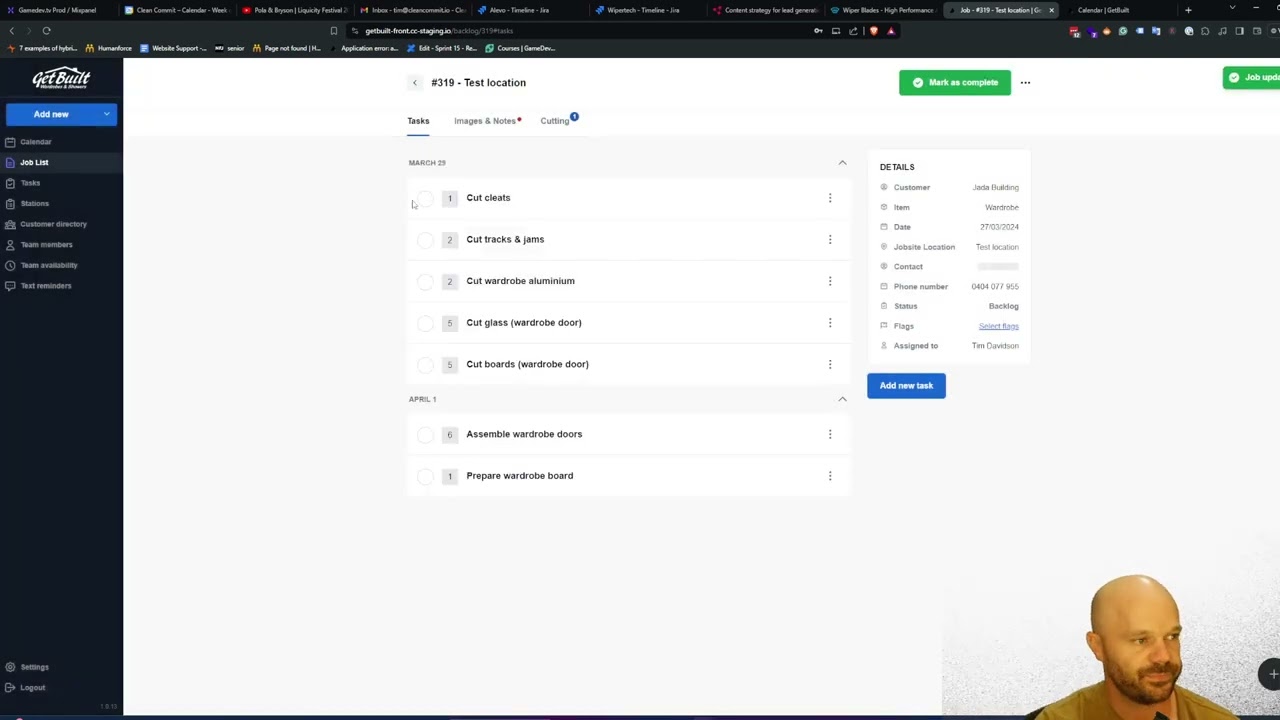Open Stations in the sidebar
1280x720 pixels.
point(34,203)
